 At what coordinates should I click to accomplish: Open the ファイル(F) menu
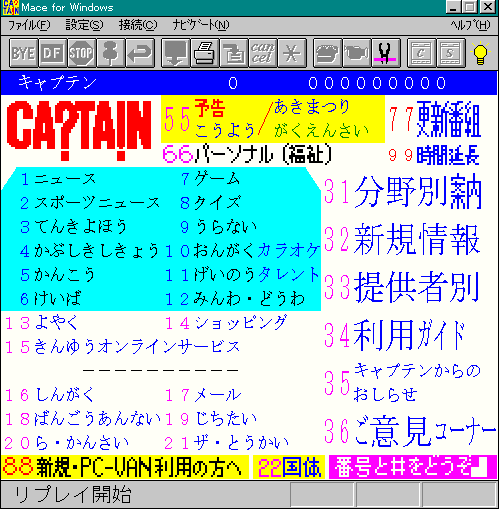coord(29,25)
